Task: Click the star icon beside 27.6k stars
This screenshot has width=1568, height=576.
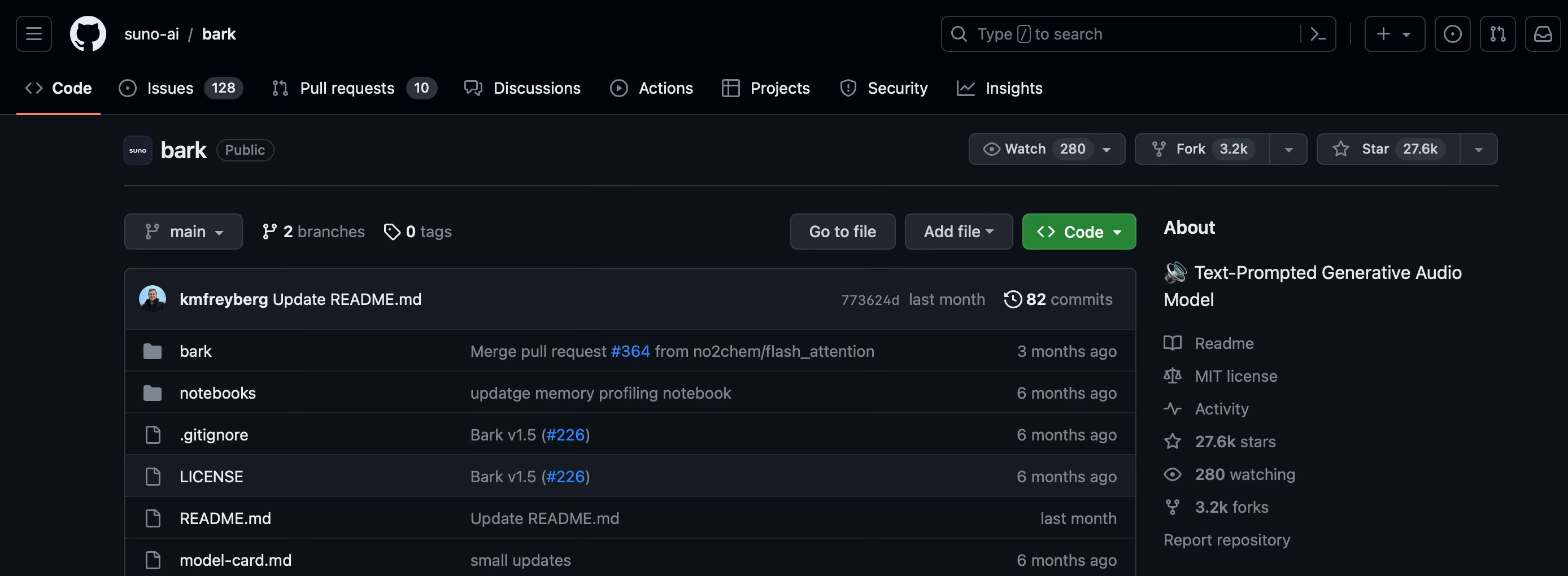Action: pyautogui.click(x=1173, y=442)
